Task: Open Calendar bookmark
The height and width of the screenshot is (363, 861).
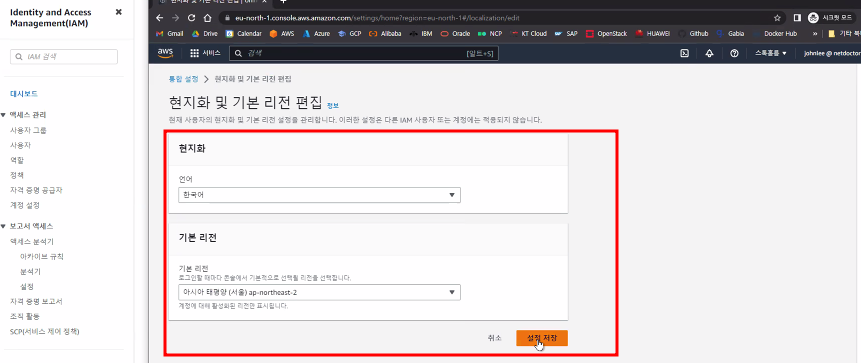Action: (243, 33)
